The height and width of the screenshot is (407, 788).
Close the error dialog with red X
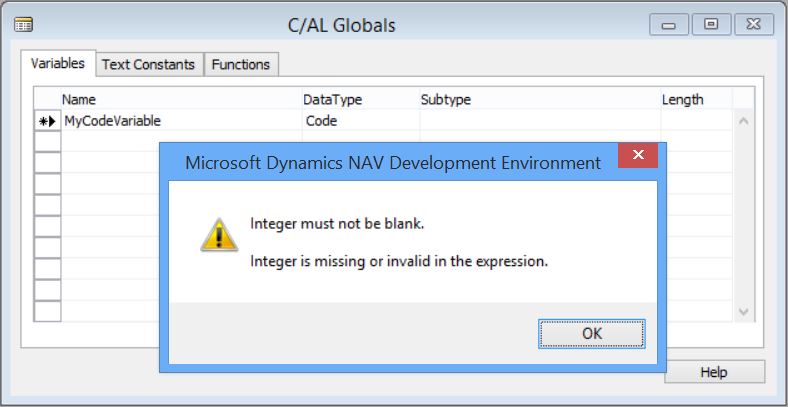tap(638, 155)
